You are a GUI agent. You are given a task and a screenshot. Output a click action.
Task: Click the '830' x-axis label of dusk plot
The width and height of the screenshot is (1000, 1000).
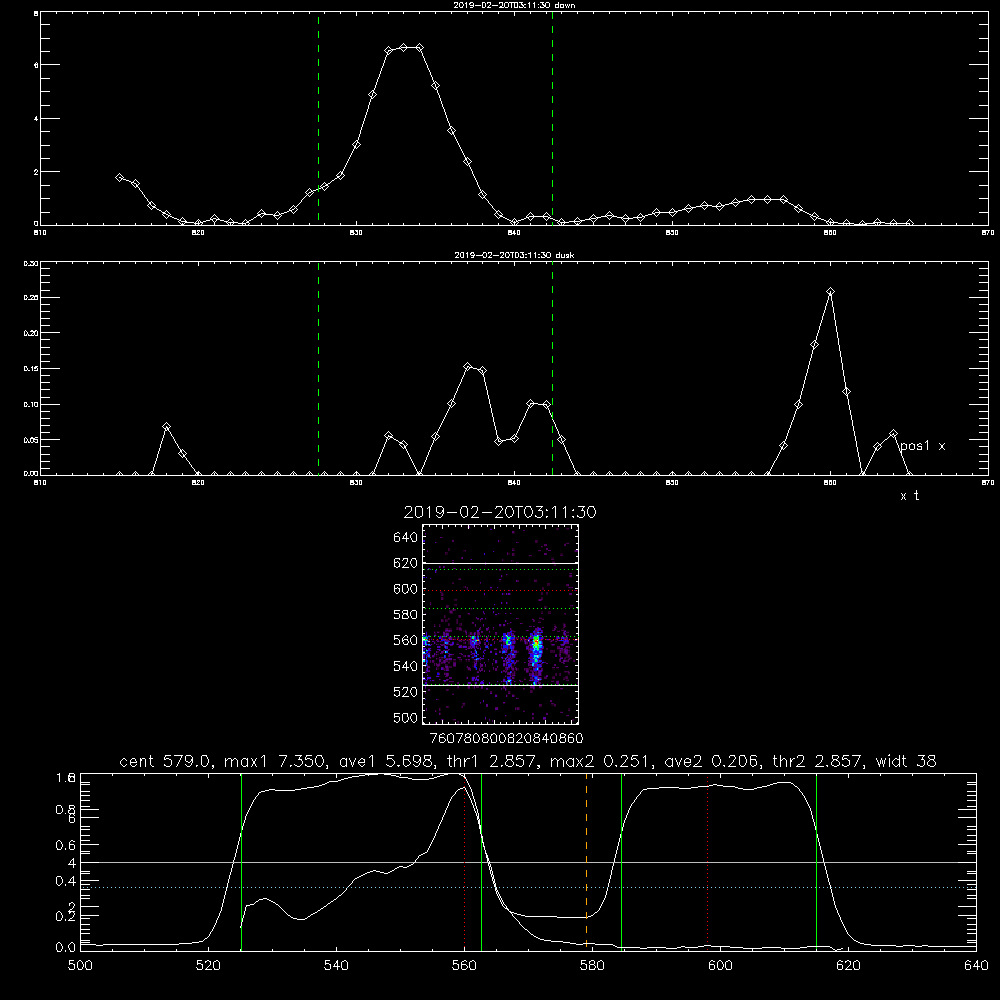pyautogui.click(x=356, y=483)
